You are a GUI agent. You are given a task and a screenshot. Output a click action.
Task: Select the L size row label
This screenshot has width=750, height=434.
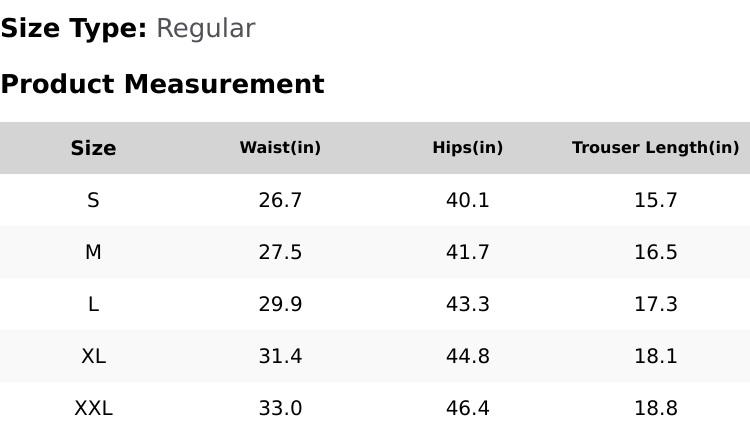click(93, 304)
